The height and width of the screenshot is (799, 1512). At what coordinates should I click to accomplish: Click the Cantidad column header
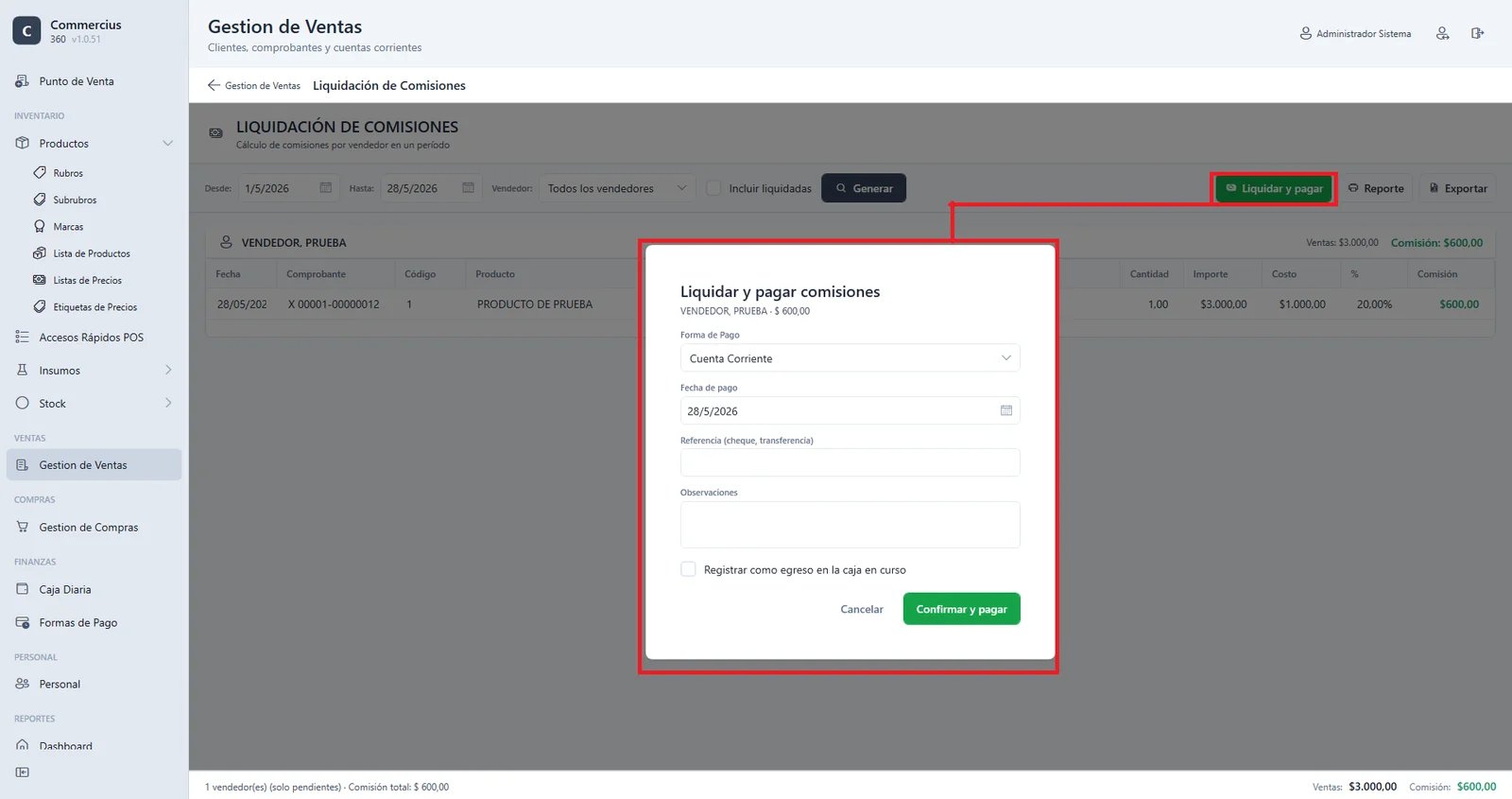pos(1149,274)
